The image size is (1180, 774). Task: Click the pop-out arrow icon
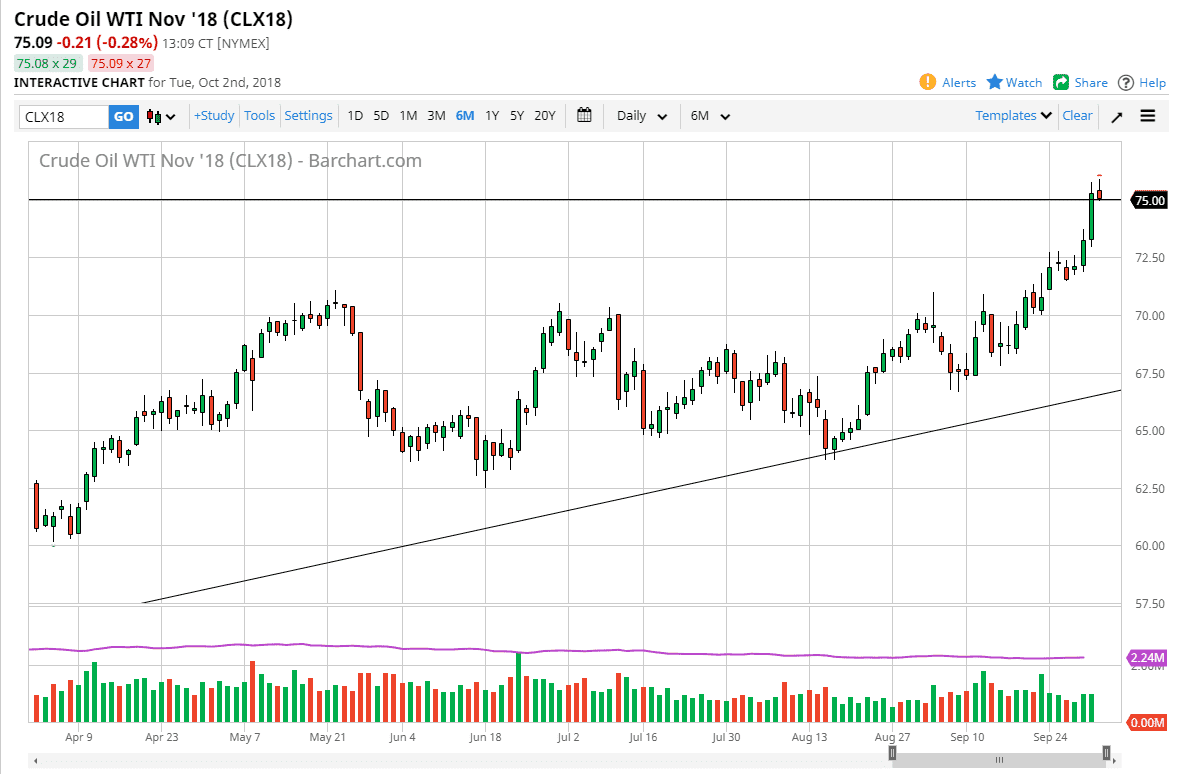pos(1116,116)
